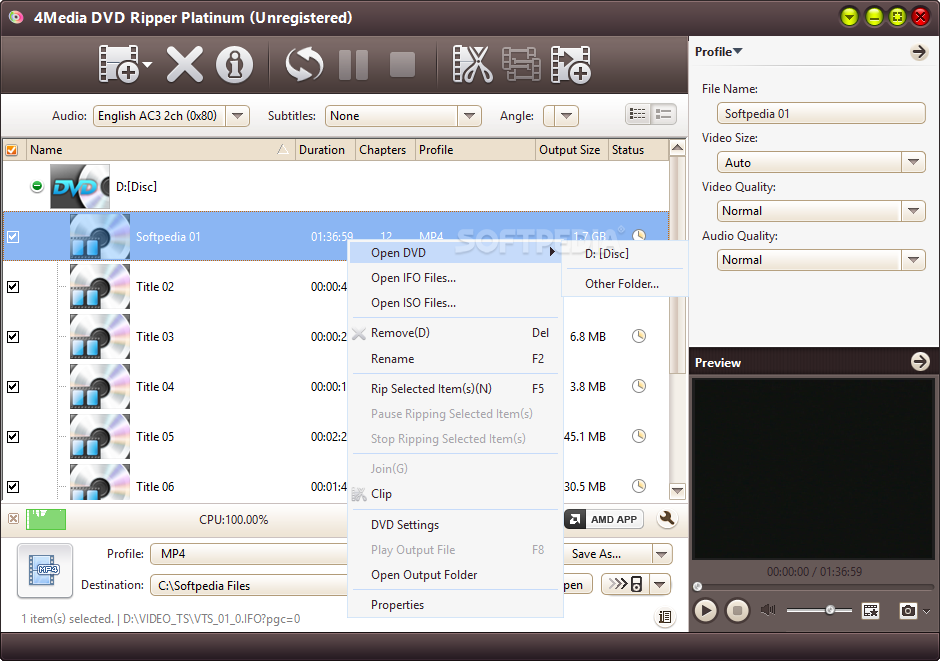
Task: Stop the preview playback
Action: [737, 611]
